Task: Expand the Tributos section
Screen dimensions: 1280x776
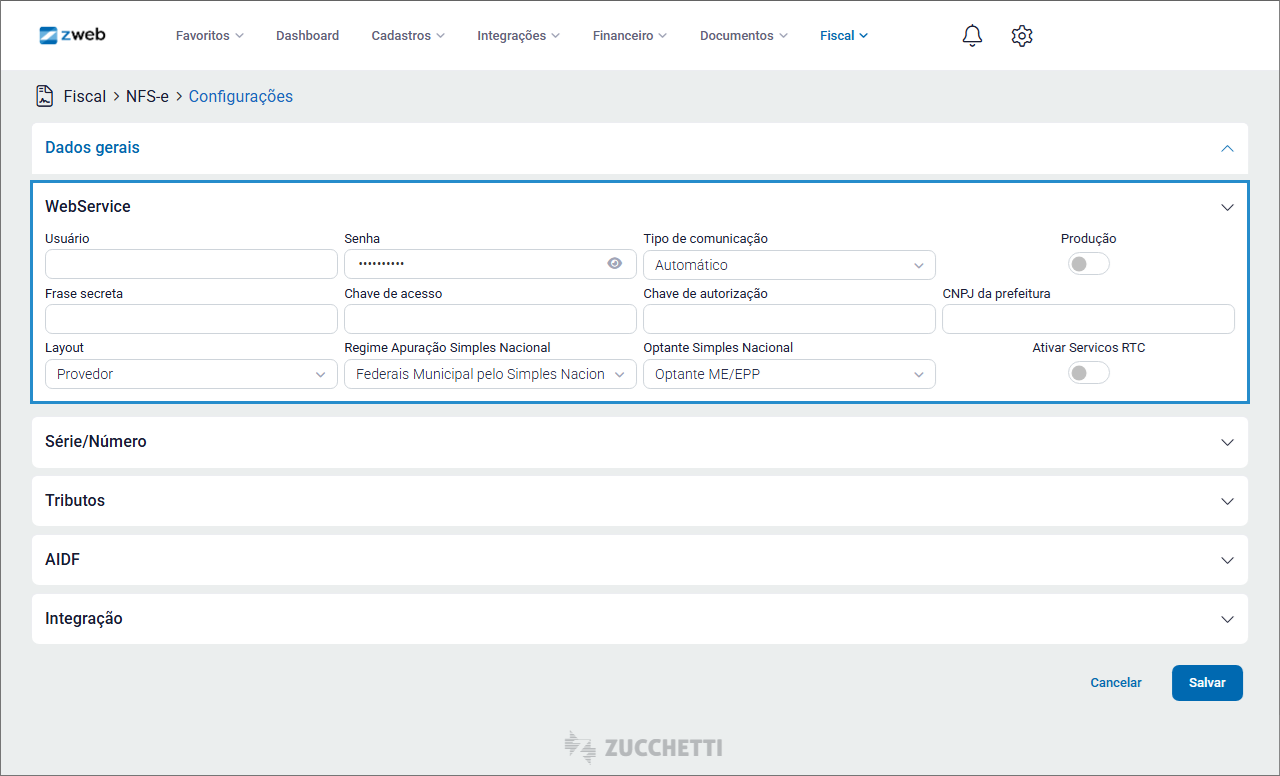Action: [x=1227, y=501]
